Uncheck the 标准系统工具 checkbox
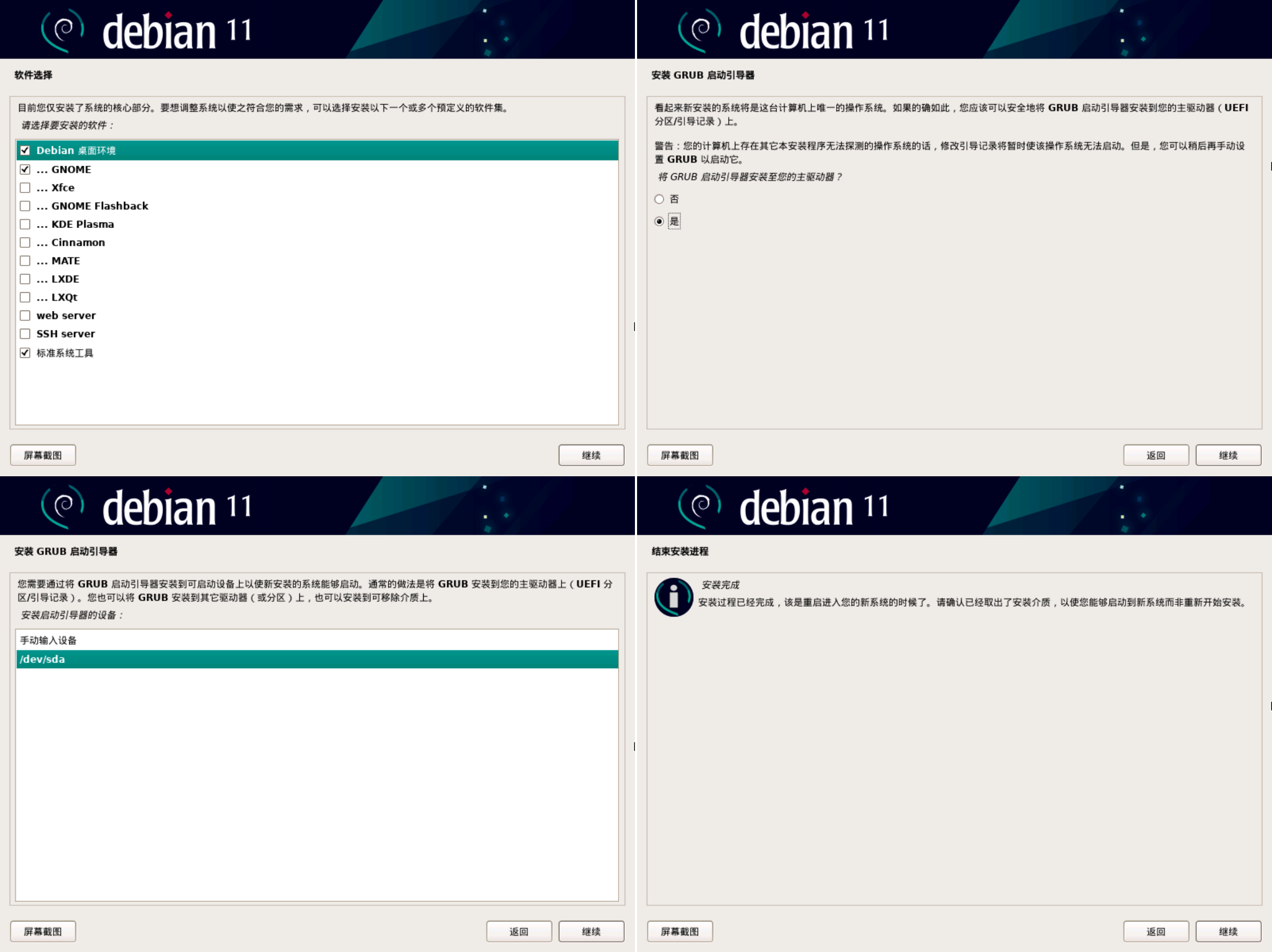 pos(25,353)
